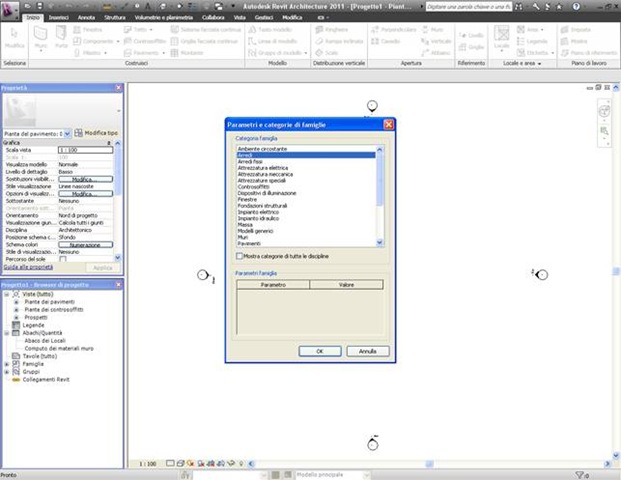This screenshot has height=480, width=621.
Task: Open the Revit application menu logo
Action: click(10, 10)
